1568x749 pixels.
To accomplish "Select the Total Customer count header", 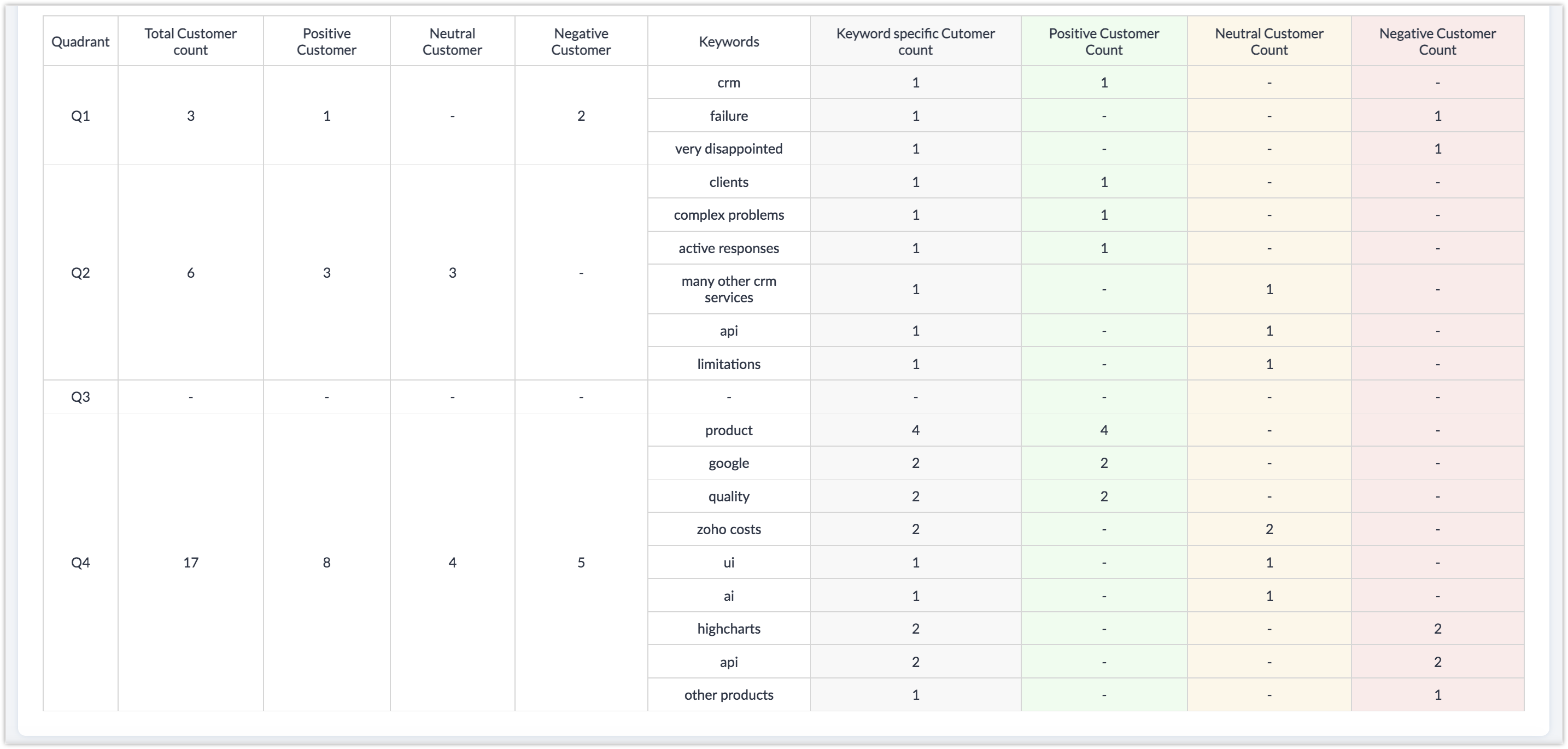I will point(190,42).
